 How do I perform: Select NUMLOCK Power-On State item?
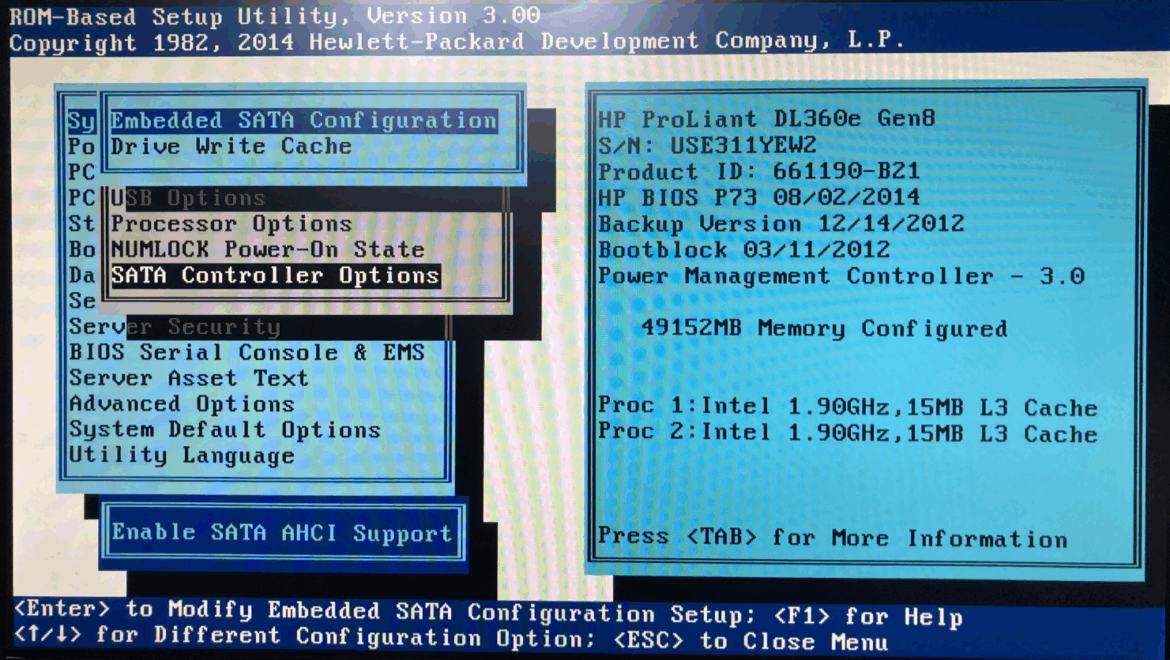click(x=267, y=250)
